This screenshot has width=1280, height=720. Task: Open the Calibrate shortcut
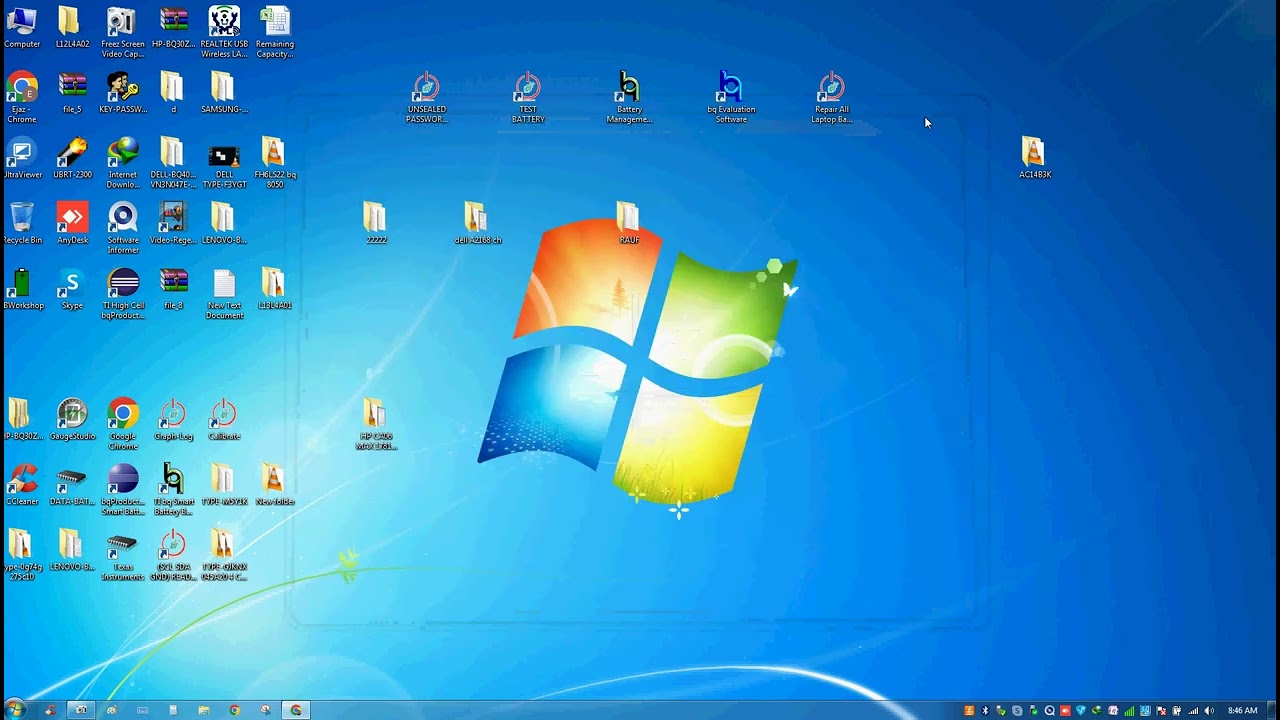coord(224,419)
